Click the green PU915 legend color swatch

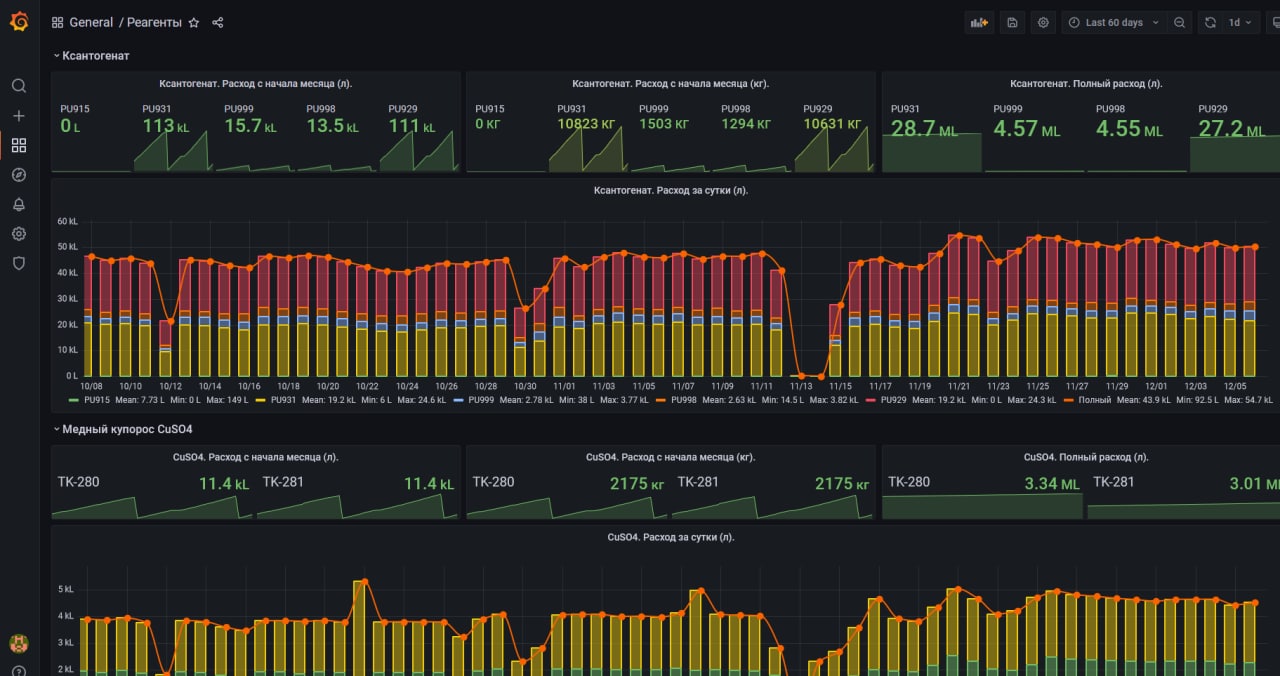(74, 400)
